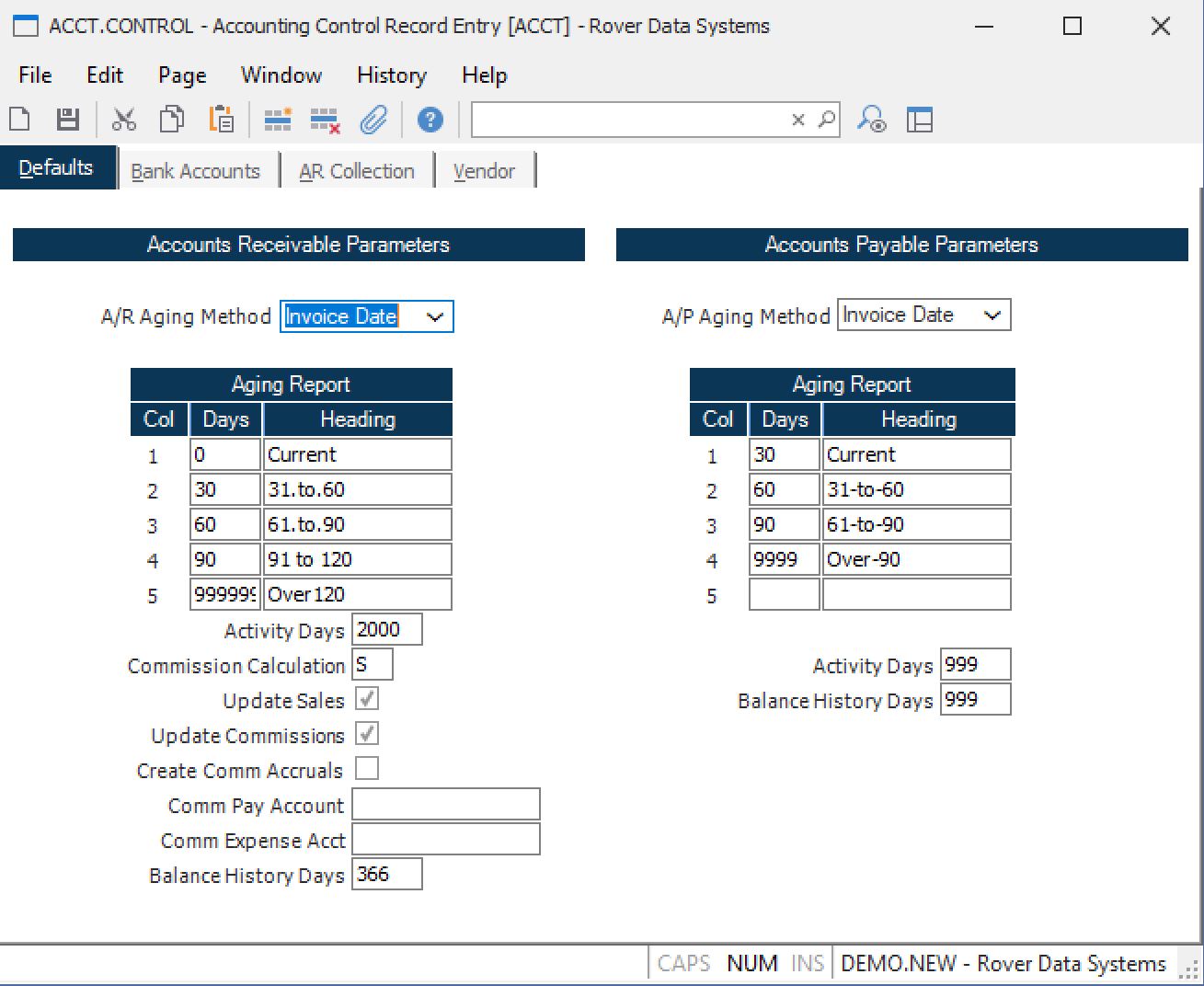This screenshot has width=1204, height=986.
Task: Toggle the Update Sales checkbox
Action: coord(367,699)
